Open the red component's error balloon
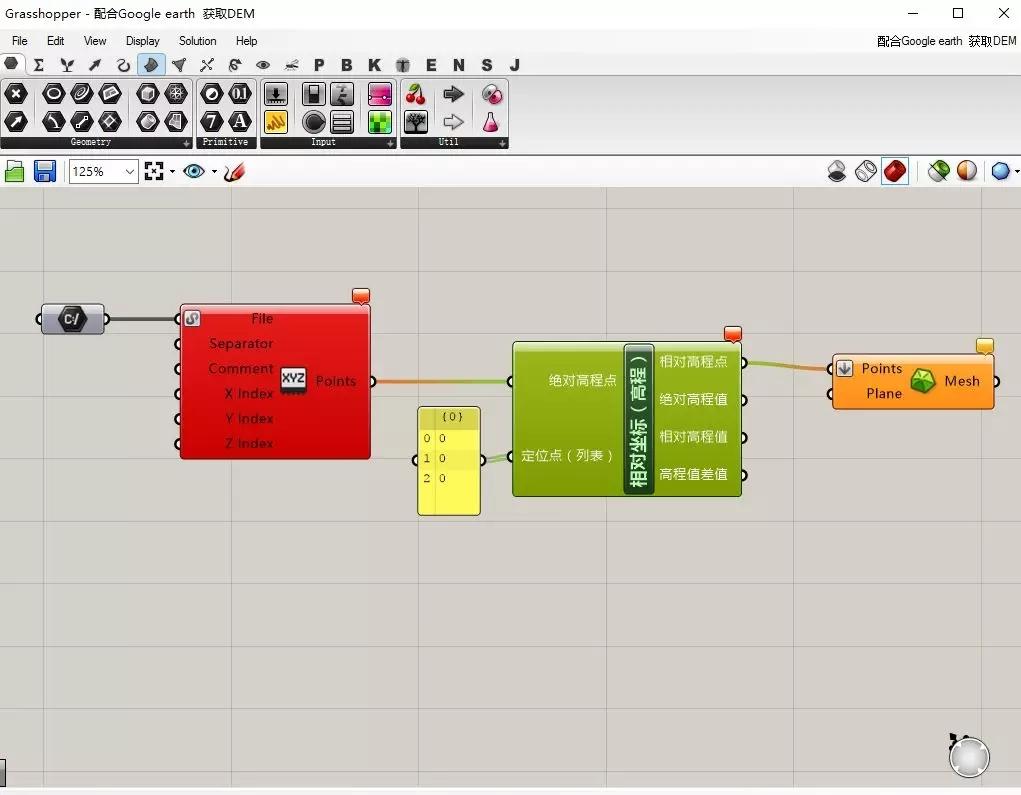This screenshot has width=1021, height=795. 361,296
